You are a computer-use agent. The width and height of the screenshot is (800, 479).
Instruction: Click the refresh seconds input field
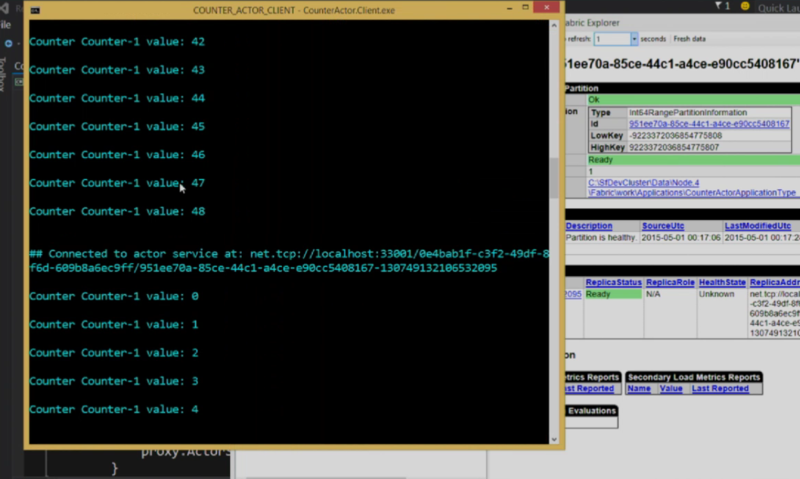pyautogui.click(x=612, y=39)
